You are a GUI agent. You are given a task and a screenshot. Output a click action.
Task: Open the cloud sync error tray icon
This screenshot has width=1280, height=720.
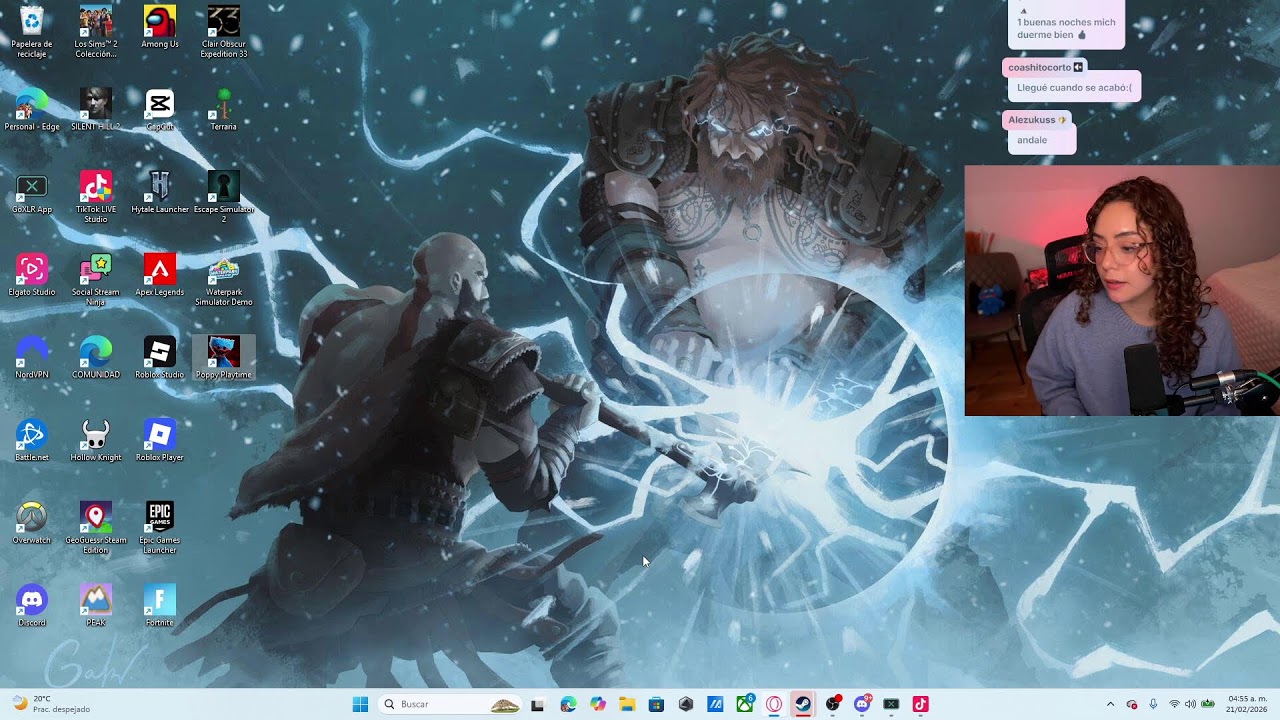tap(1132, 704)
